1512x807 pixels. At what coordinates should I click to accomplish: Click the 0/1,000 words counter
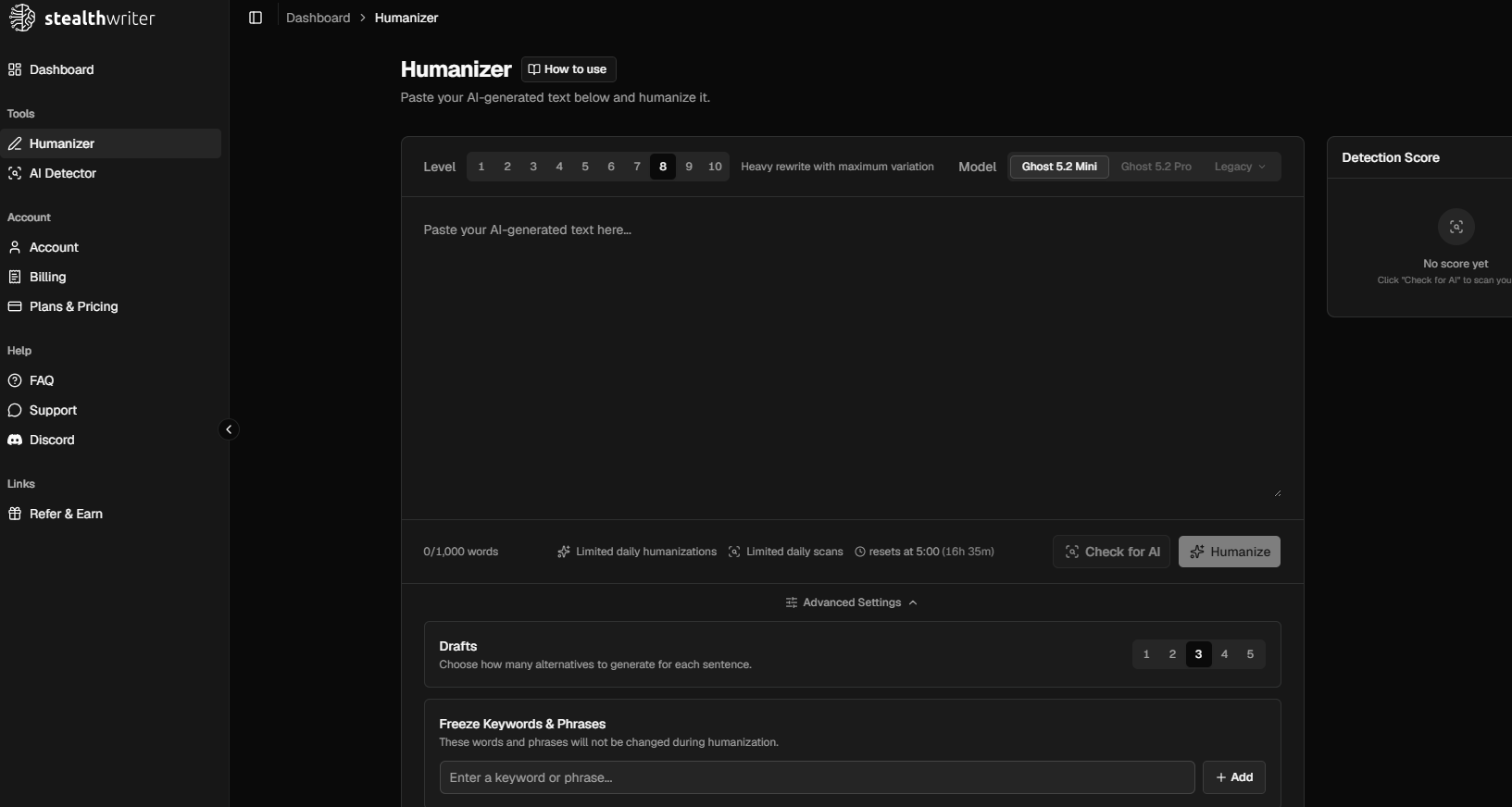pyautogui.click(x=461, y=552)
